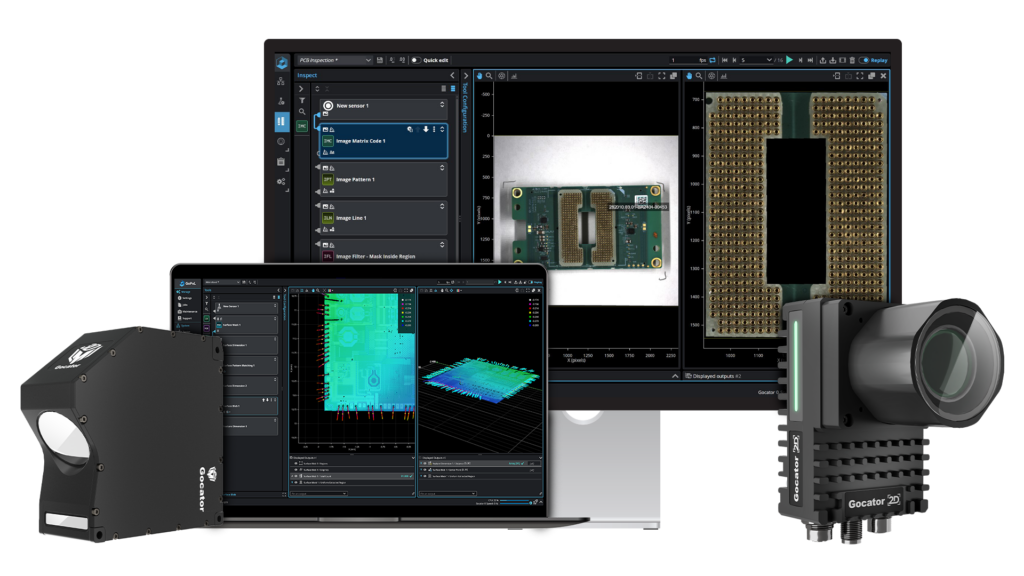Close the right viewer panel
The width and height of the screenshot is (1024, 576).
[x=883, y=75]
